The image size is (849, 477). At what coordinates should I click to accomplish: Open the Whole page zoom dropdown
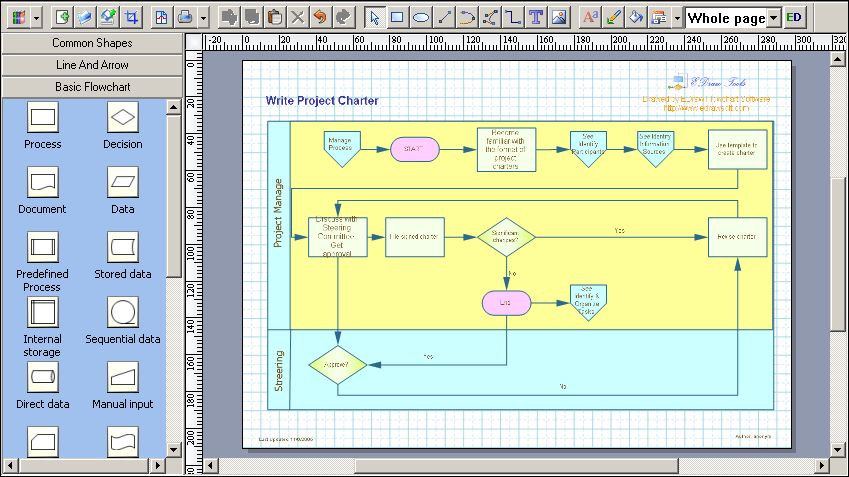(774, 18)
